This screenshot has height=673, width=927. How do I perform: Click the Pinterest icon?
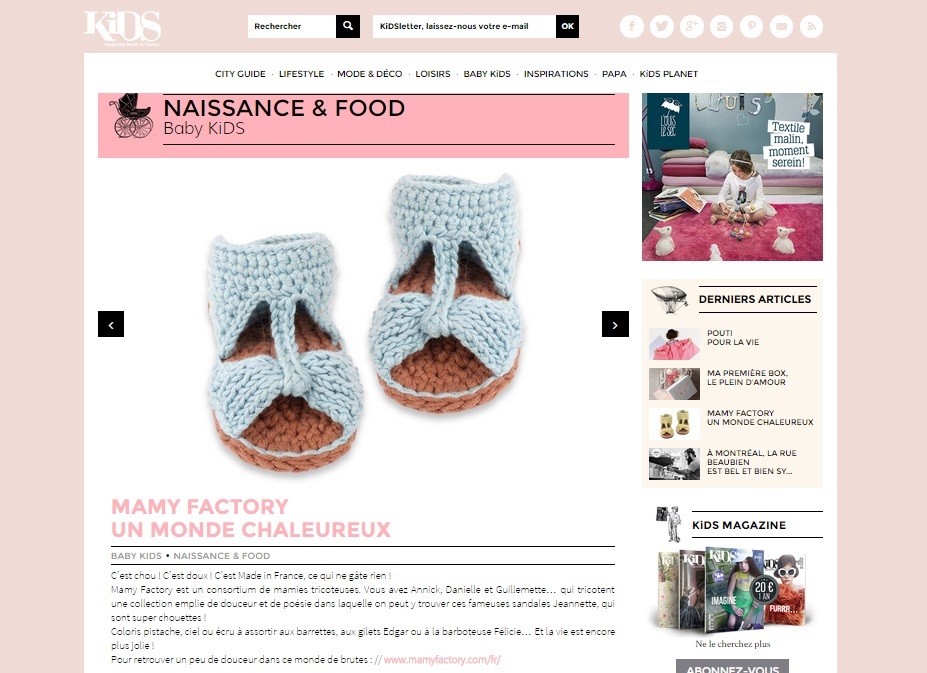tap(751, 27)
